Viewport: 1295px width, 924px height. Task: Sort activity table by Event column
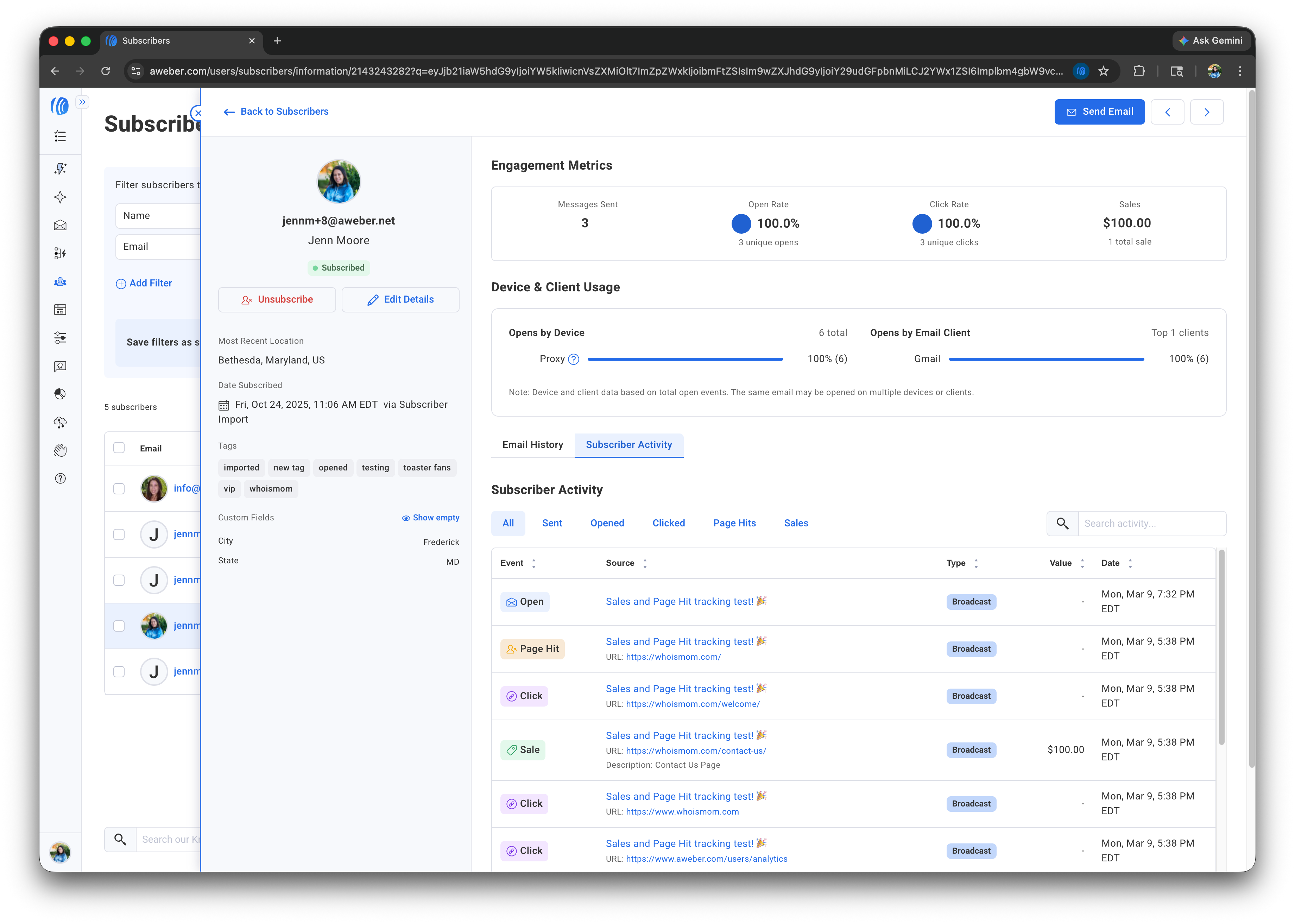(533, 563)
